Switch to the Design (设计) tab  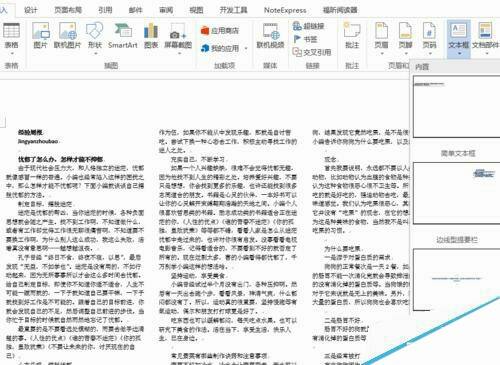coord(31,10)
